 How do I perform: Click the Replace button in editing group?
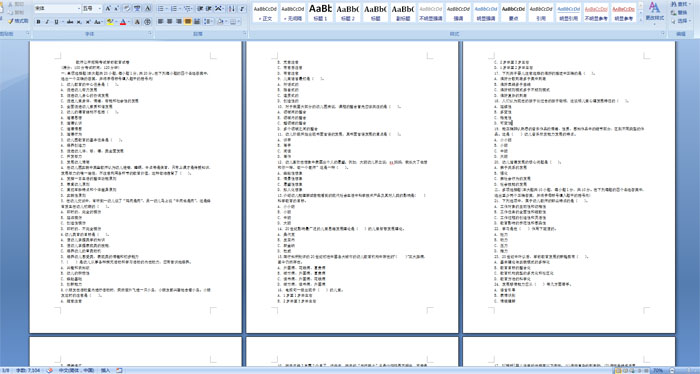click(x=679, y=12)
